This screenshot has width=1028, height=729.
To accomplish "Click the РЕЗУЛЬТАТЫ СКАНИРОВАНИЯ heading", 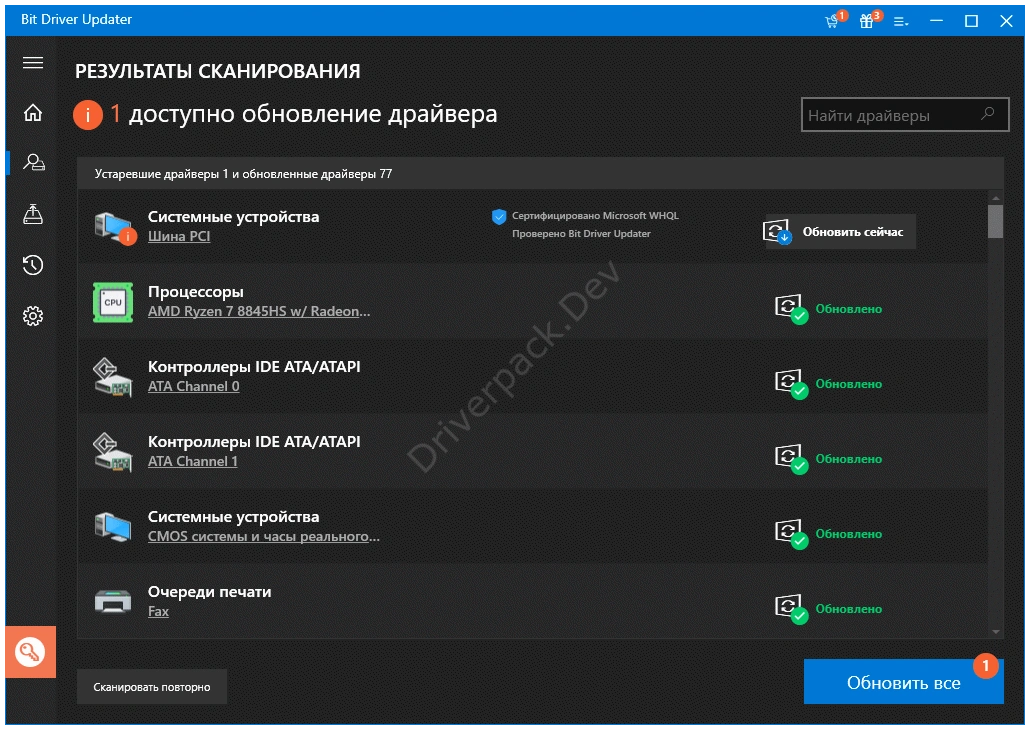I will coord(218,71).
